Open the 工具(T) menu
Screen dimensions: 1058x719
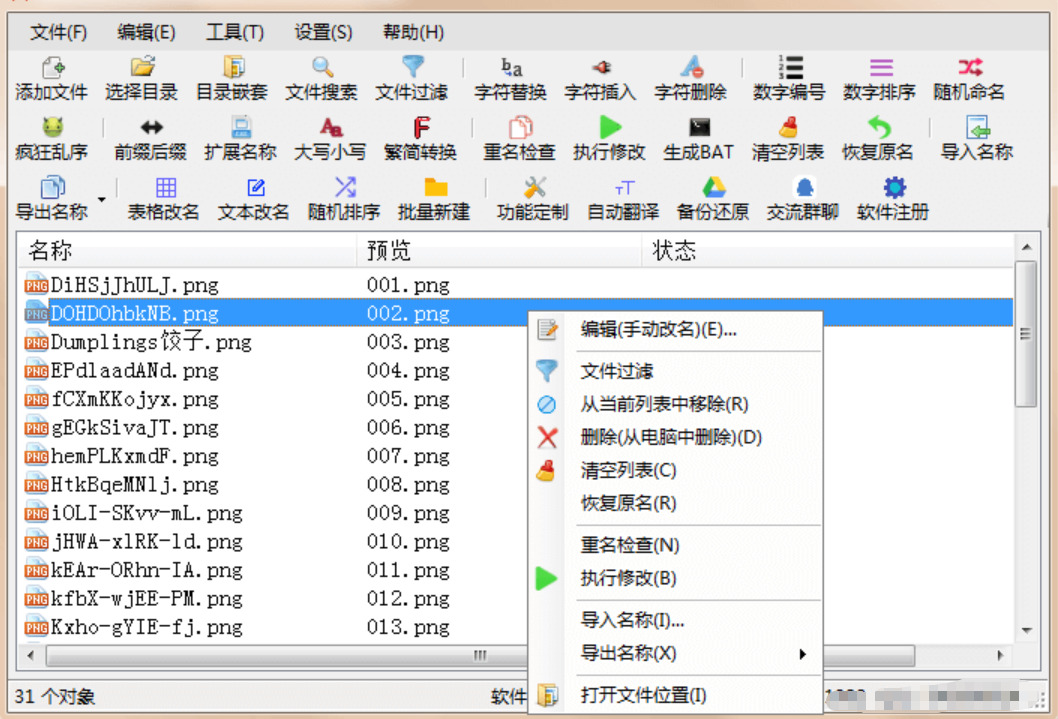click(235, 32)
